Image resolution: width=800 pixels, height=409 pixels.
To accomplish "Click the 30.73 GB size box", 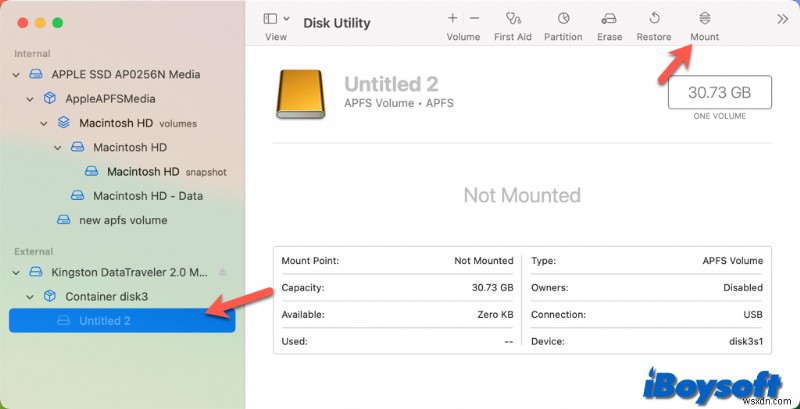I will tap(719, 92).
